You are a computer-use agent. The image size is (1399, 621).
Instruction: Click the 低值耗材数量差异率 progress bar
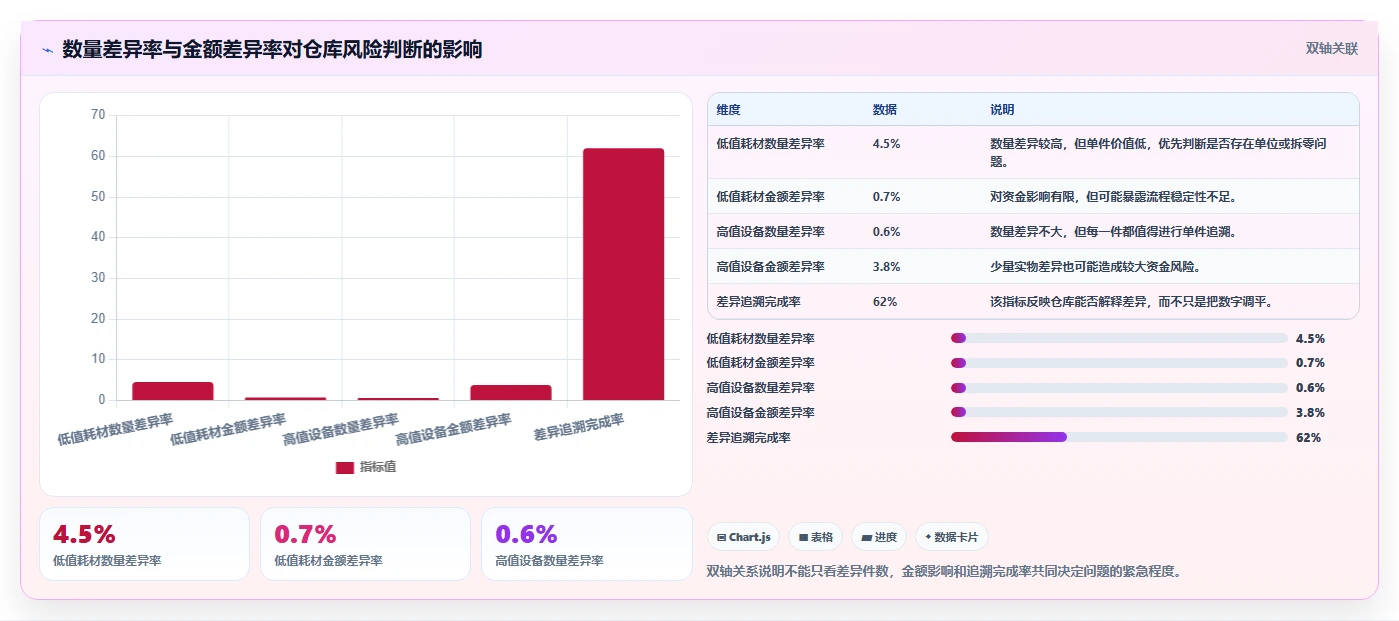(x=1119, y=338)
